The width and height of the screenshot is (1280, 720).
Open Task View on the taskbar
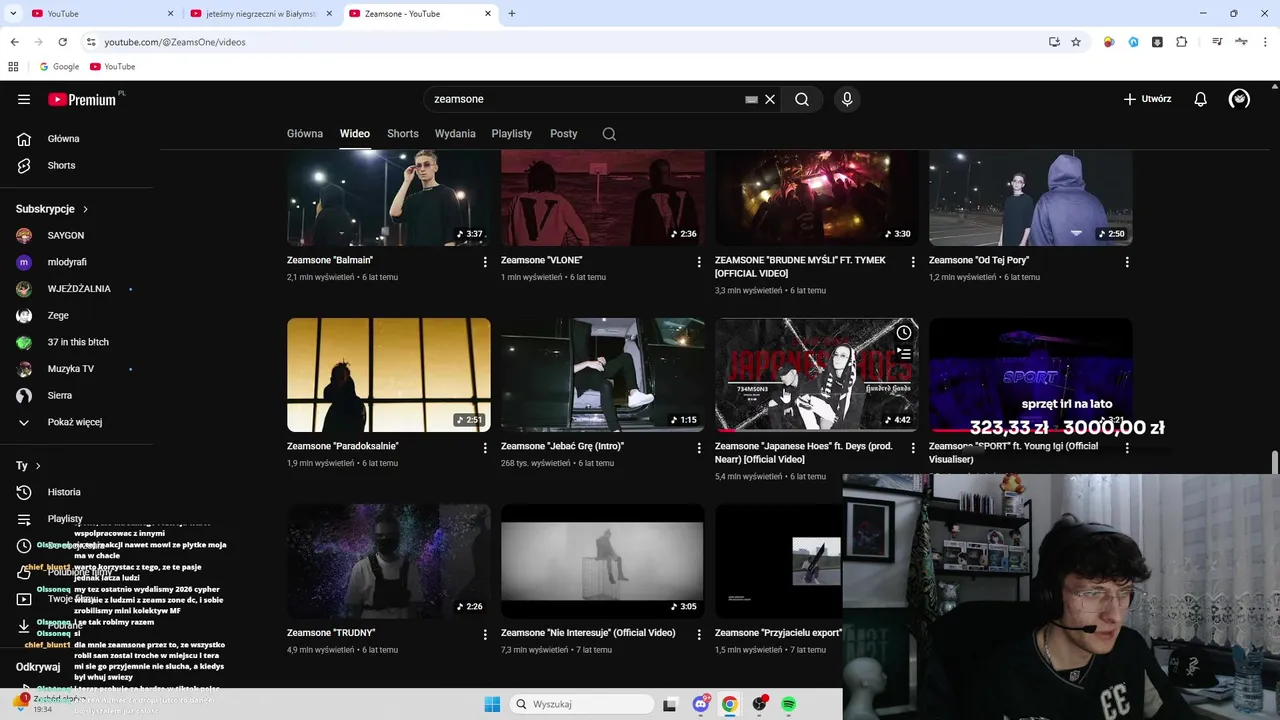pos(670,704)
